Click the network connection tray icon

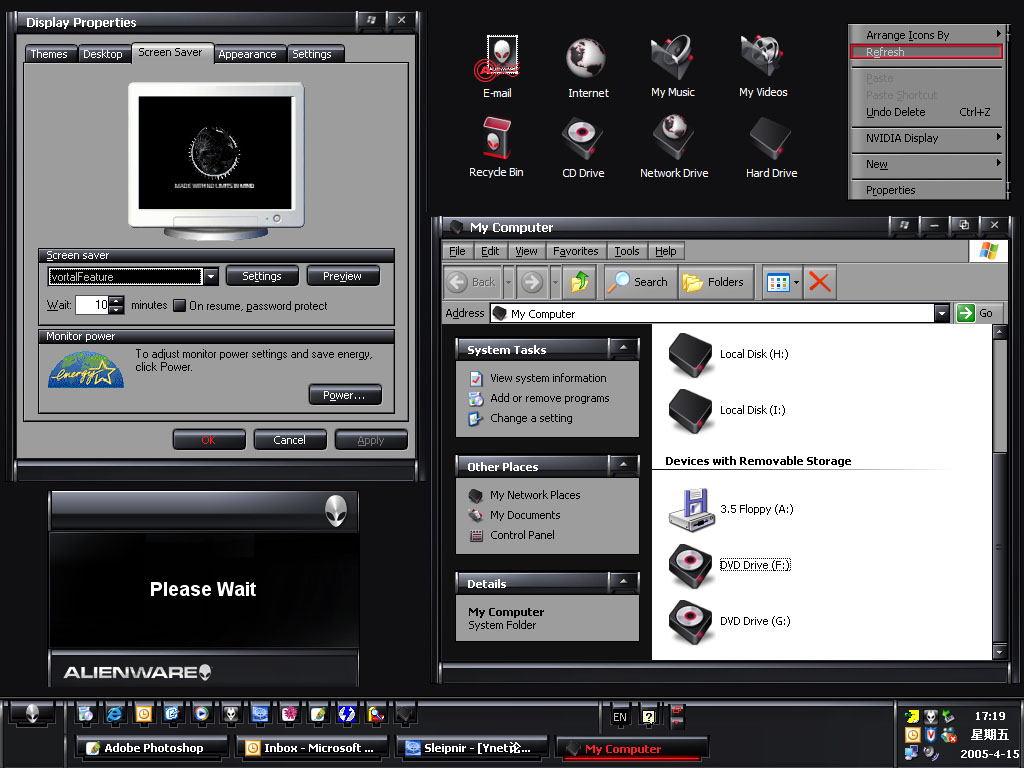point(912,754)
